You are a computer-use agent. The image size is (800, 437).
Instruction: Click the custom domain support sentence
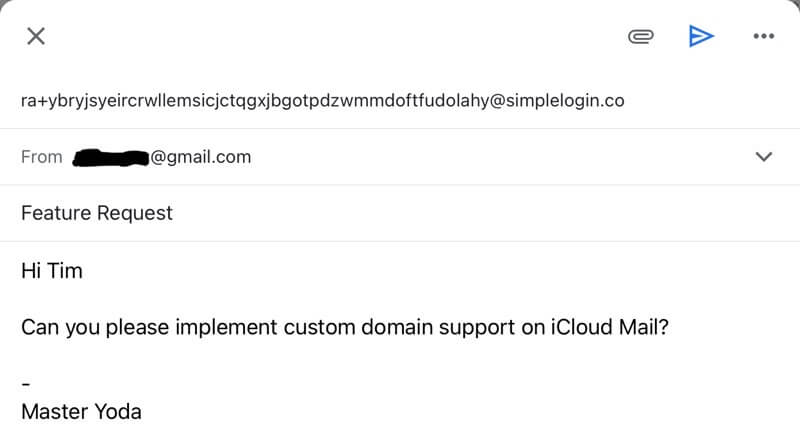(x=344, y=327)
